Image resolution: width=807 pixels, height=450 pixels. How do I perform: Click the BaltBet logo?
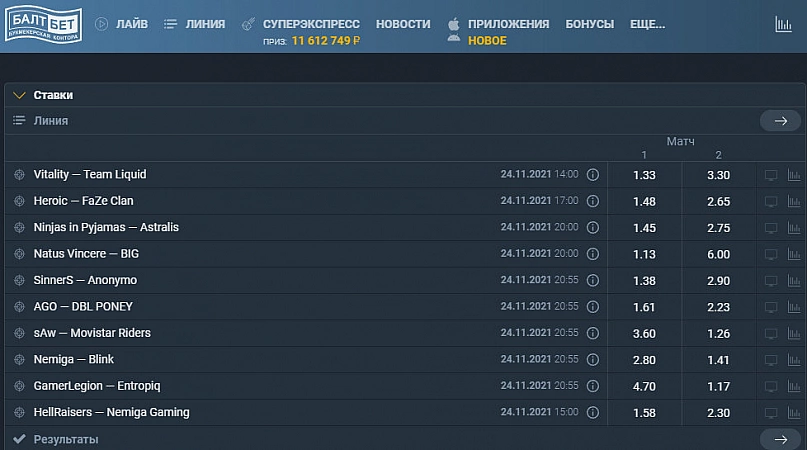(43, 24)
